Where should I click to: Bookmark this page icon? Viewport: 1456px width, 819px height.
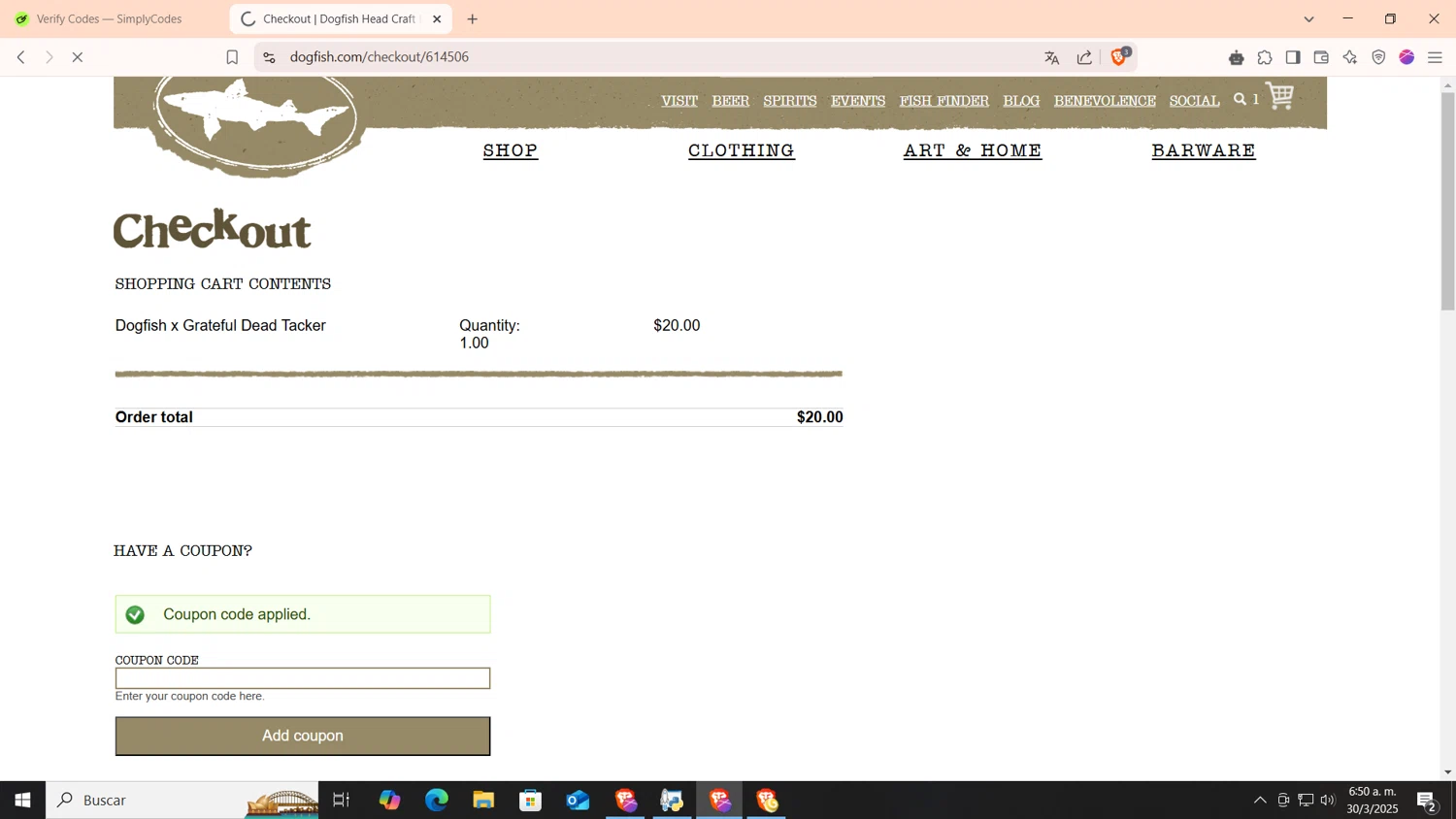232,57
